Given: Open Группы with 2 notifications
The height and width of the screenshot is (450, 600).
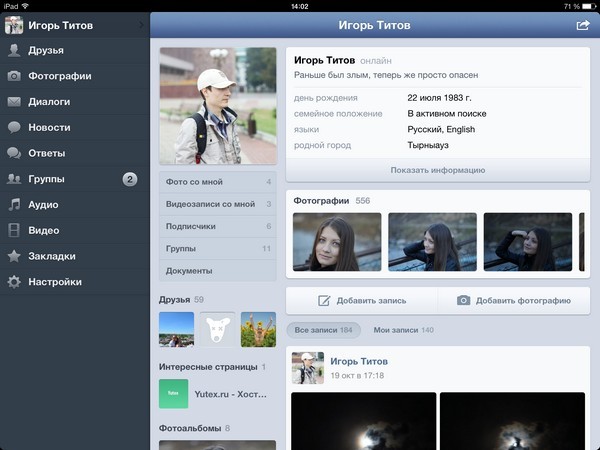Looking at the screenshot, I should (x=70, y=179).
